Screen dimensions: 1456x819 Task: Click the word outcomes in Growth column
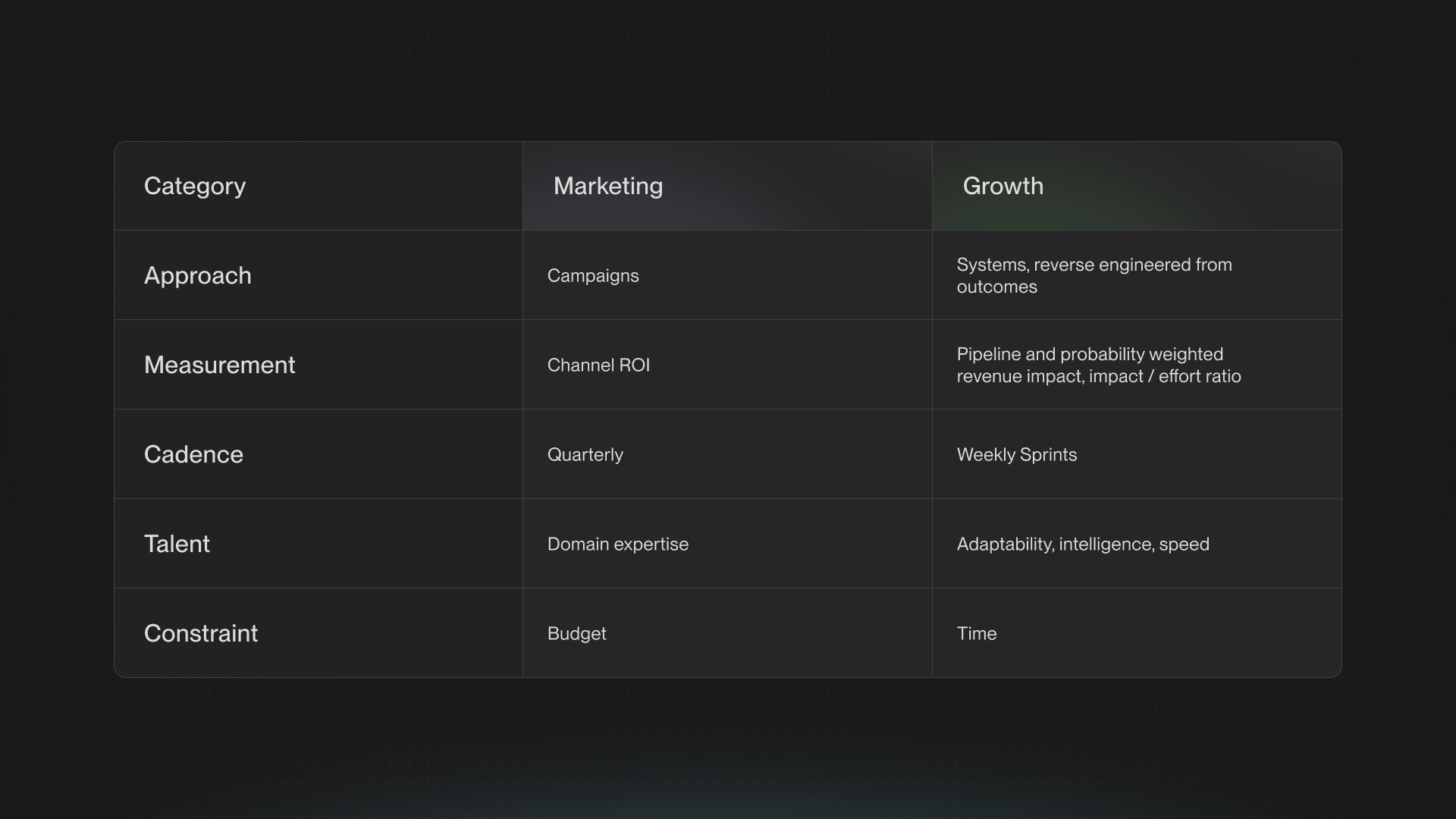pyautogui.click(x=996, y=287)
